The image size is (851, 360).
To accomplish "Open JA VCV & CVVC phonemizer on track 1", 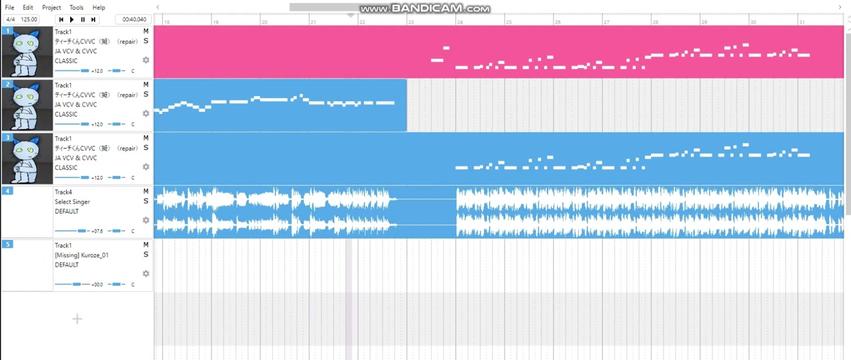I will [x=75, y=51].
